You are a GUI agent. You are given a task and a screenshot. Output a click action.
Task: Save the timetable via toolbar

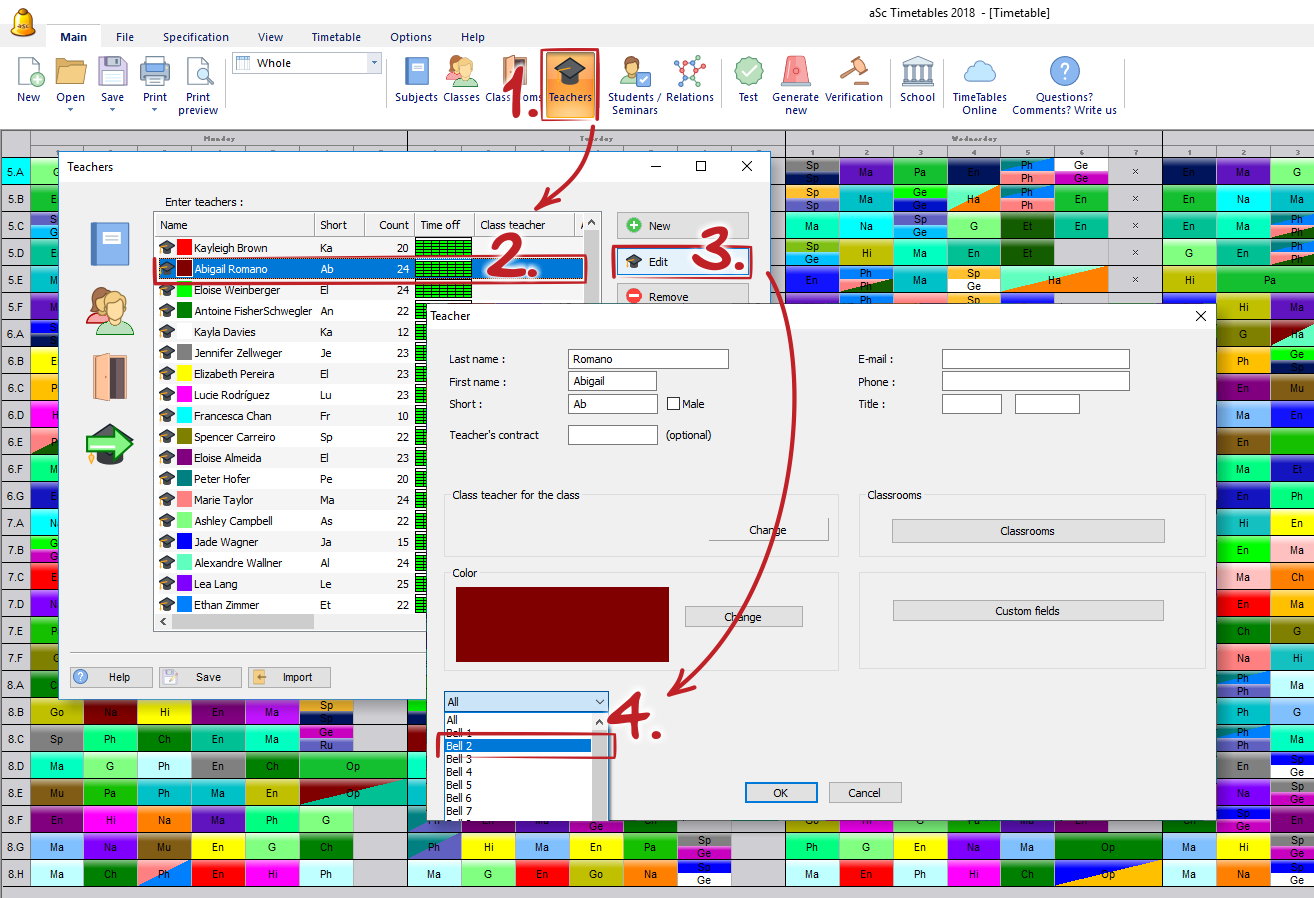point(112,74)
